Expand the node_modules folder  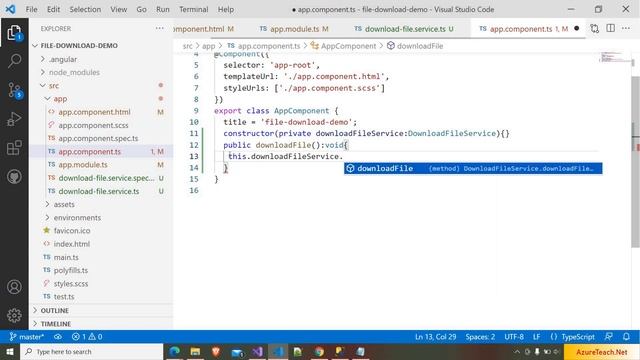pos(74,72)
